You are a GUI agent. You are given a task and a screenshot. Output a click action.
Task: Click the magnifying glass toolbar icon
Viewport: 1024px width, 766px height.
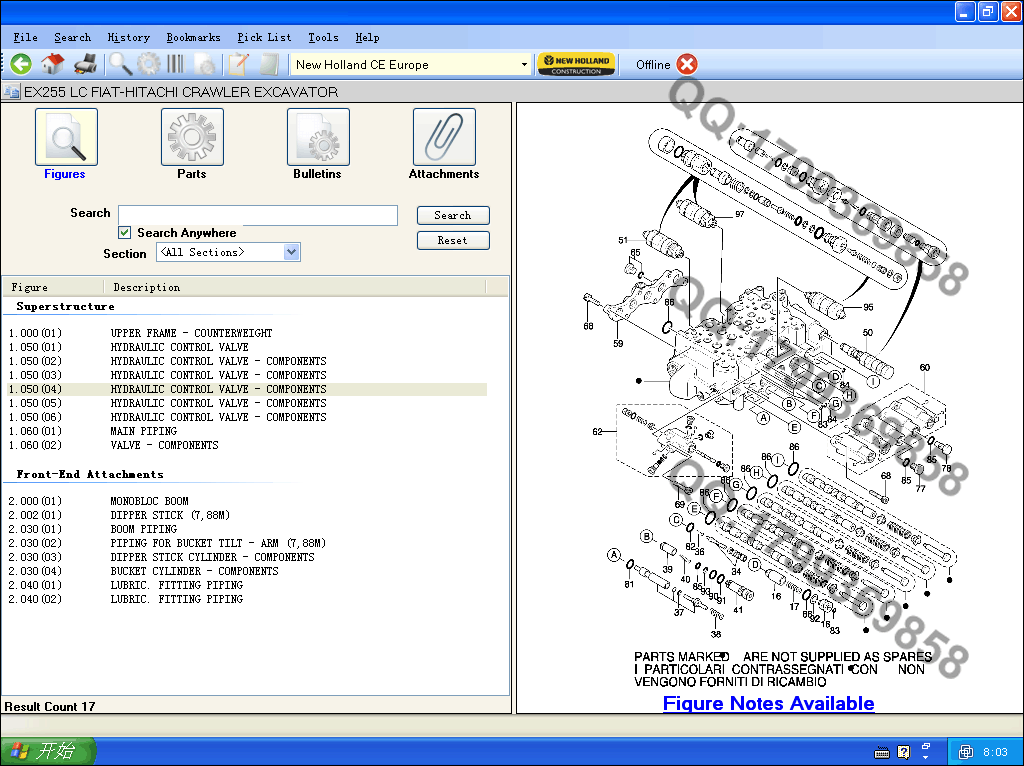tap(120, 65)
